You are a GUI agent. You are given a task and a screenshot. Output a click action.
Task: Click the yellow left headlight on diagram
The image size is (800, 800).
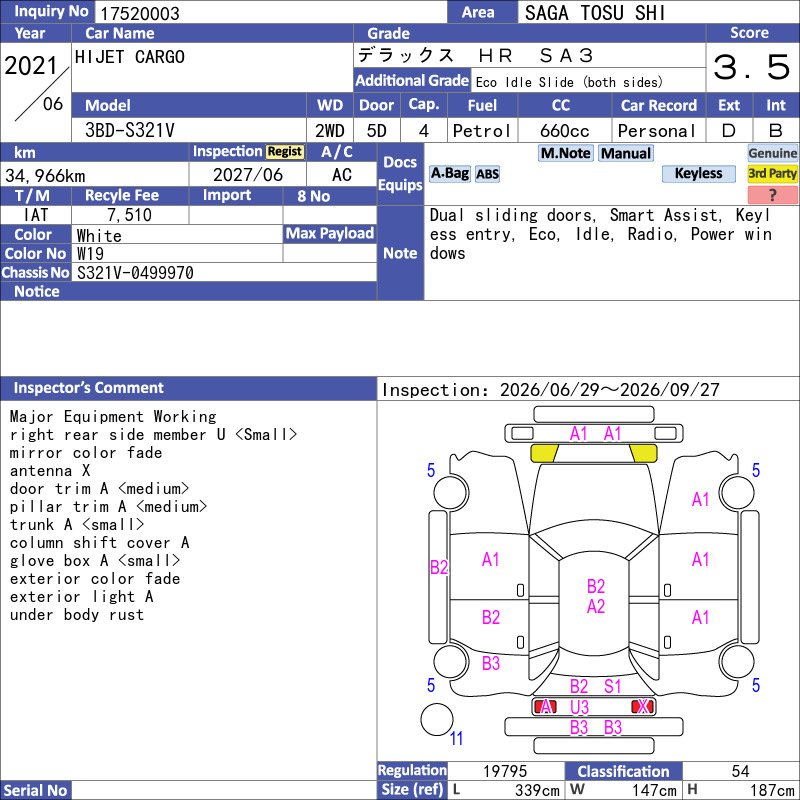(x=544, y=453)
